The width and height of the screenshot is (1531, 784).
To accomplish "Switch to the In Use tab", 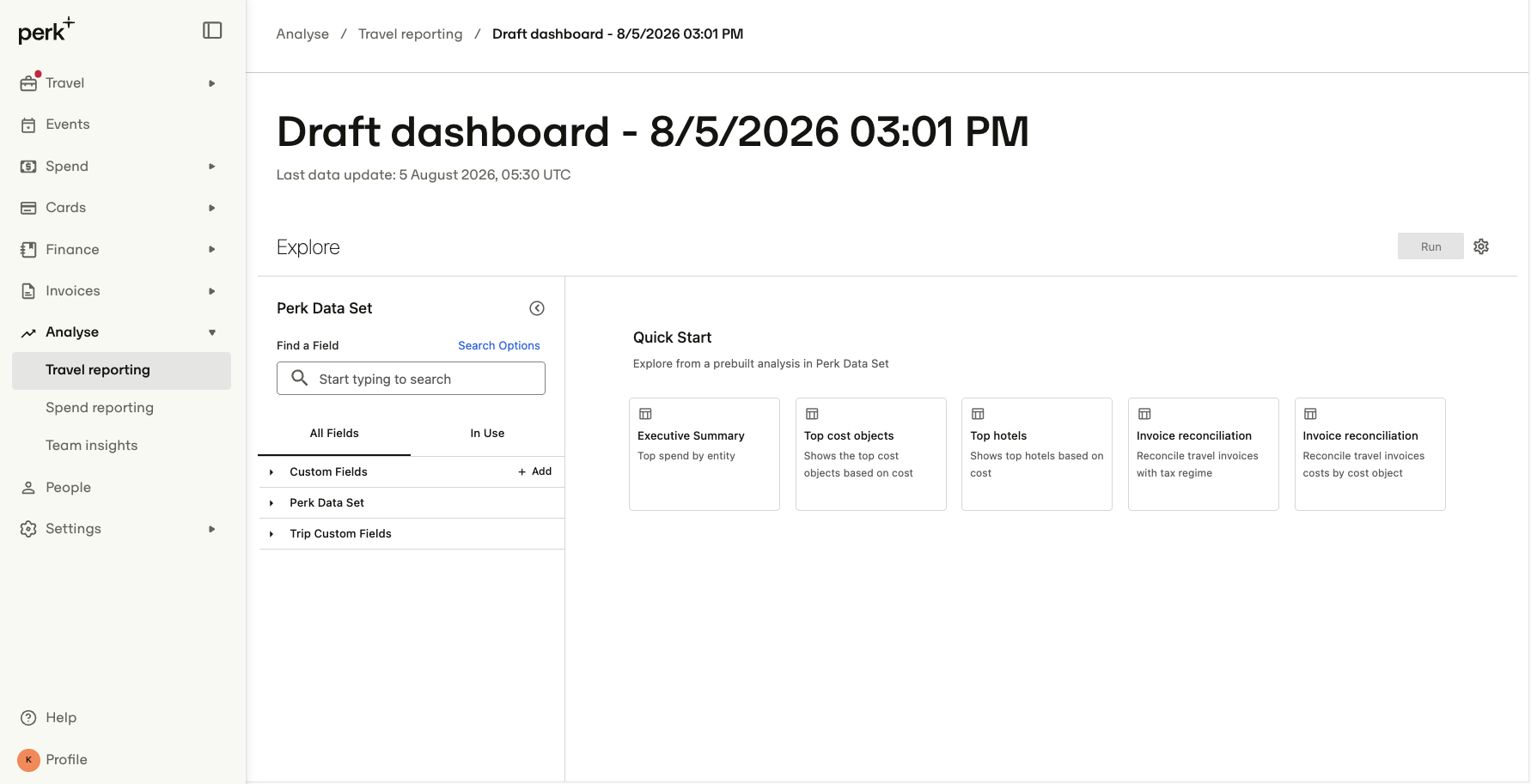I will point(487,434).
